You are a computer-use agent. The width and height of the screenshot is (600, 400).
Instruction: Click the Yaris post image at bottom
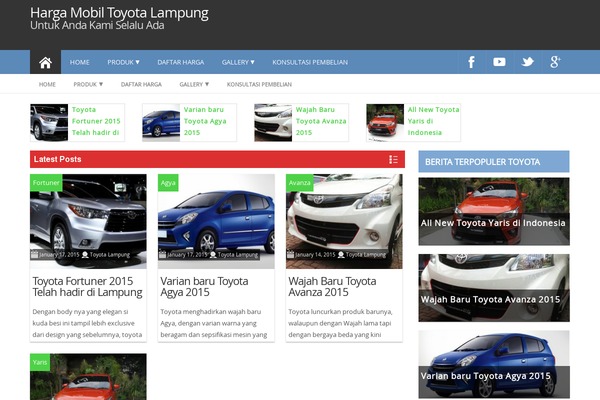[88, 377]
